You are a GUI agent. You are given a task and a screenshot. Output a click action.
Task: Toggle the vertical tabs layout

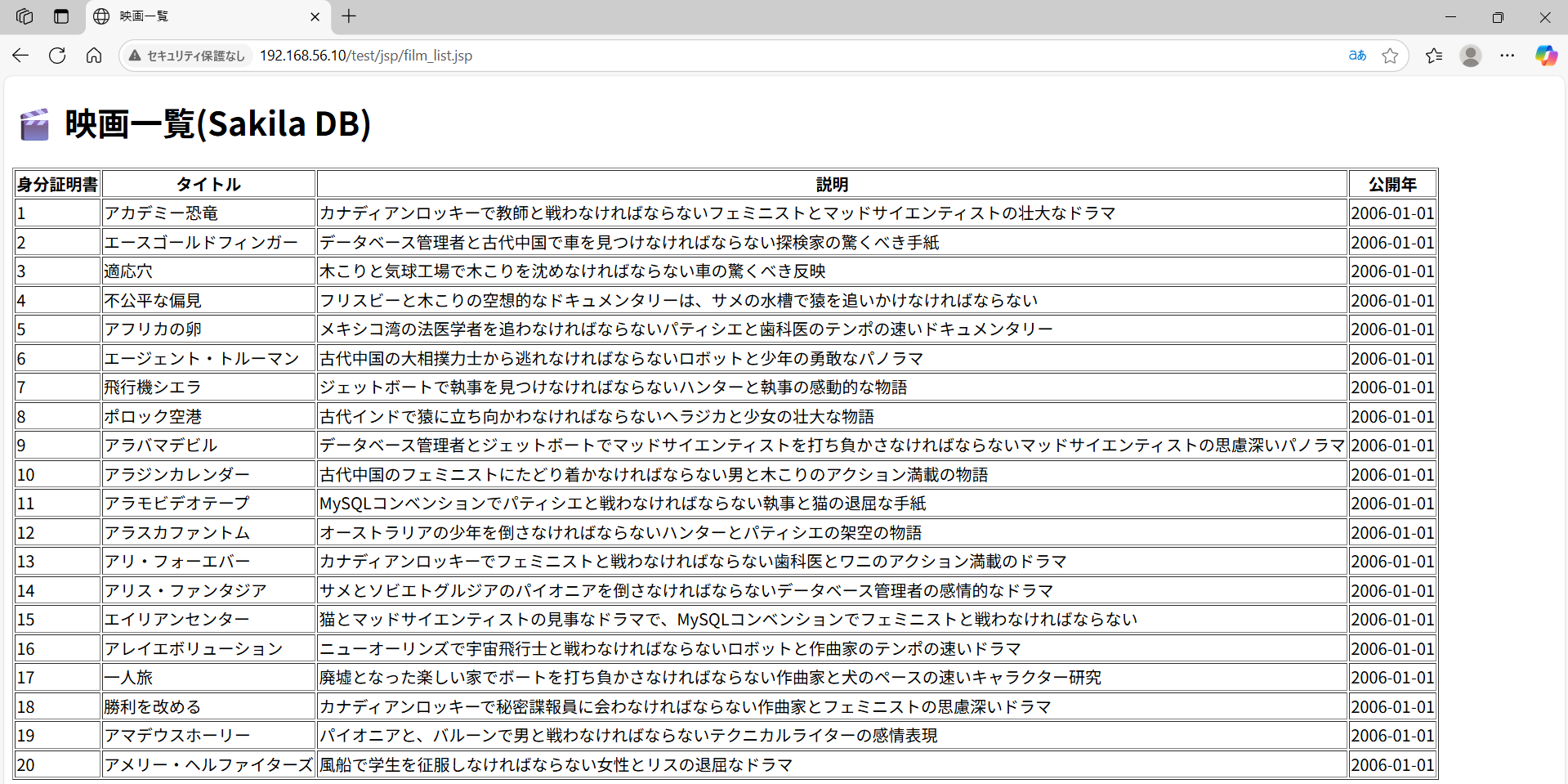pos(60,16)
